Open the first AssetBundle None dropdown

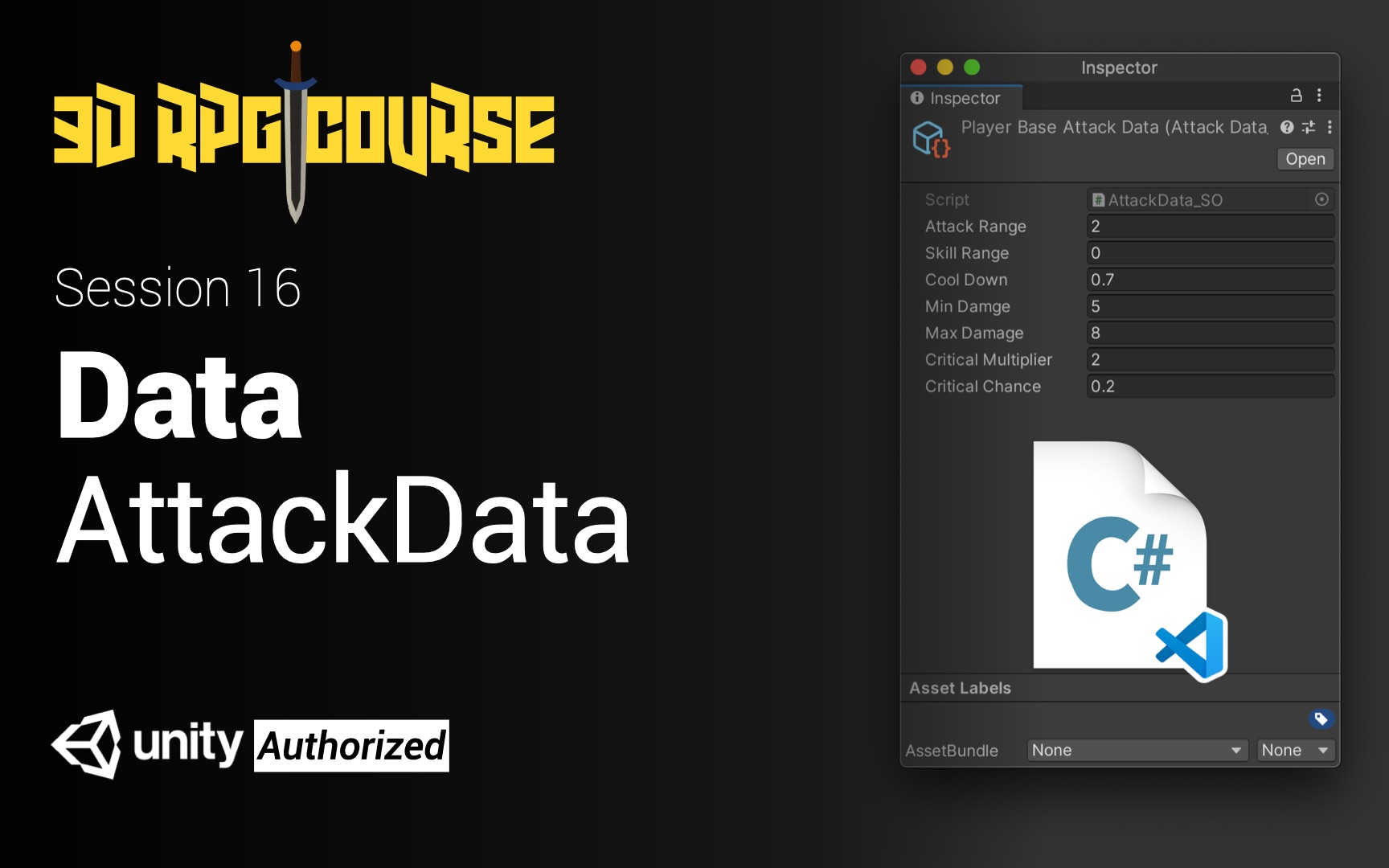tap(1136, 750)
